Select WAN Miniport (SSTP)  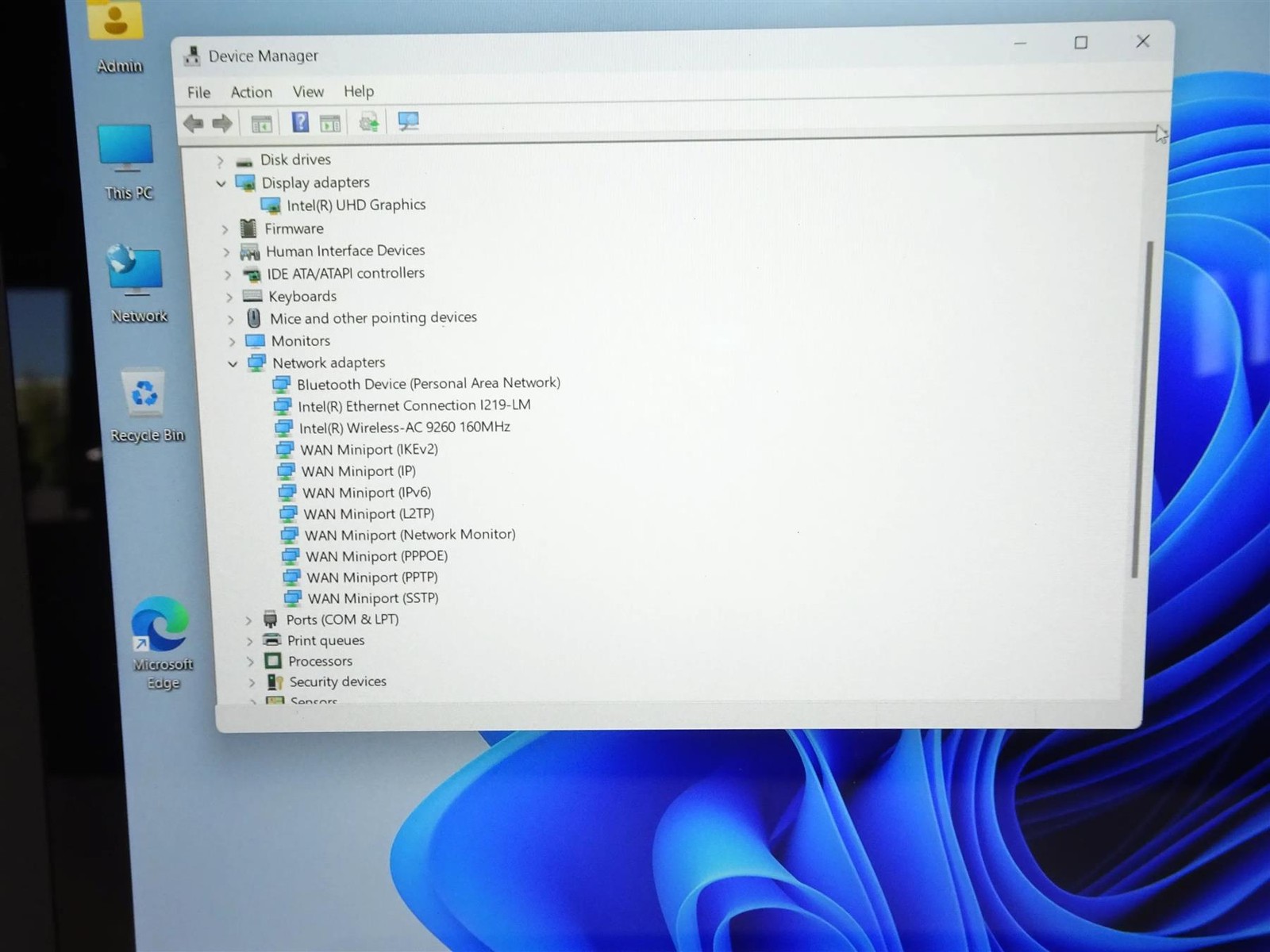[374, 598]
